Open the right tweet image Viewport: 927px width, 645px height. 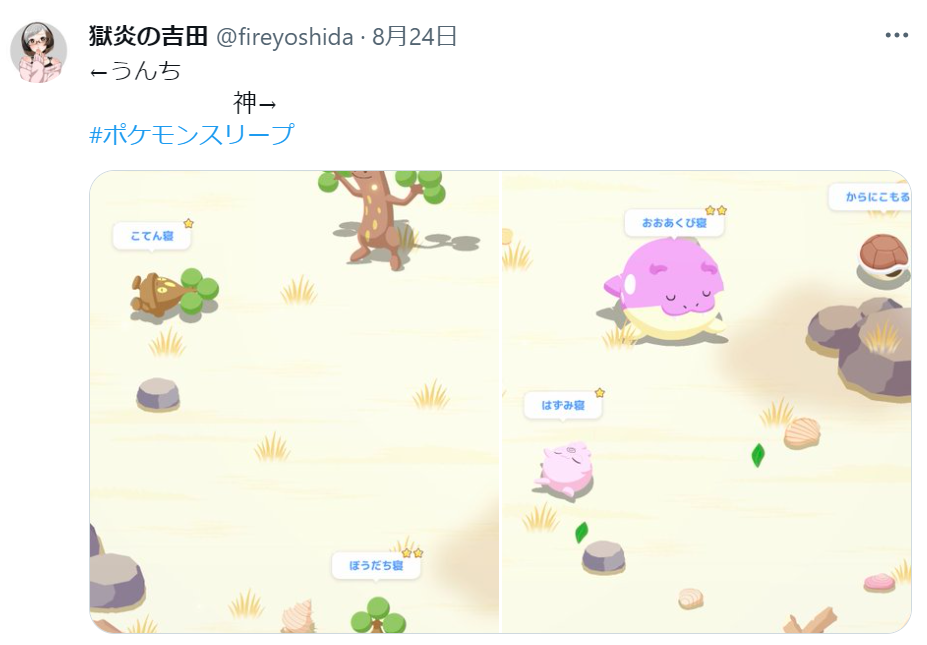pos(706,402)
